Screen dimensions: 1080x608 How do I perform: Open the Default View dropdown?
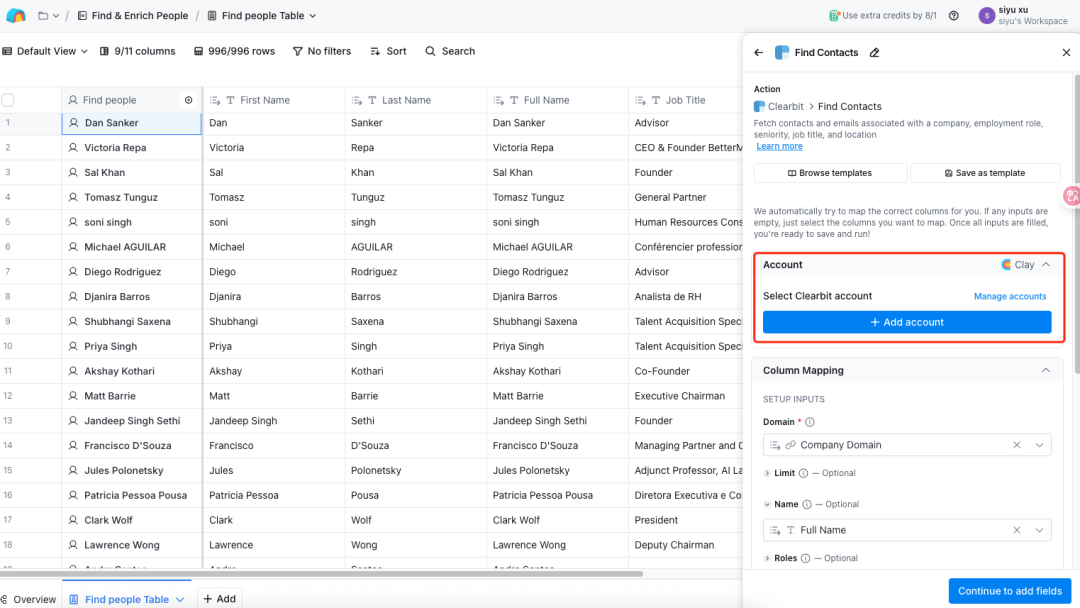tap(46, 51)
